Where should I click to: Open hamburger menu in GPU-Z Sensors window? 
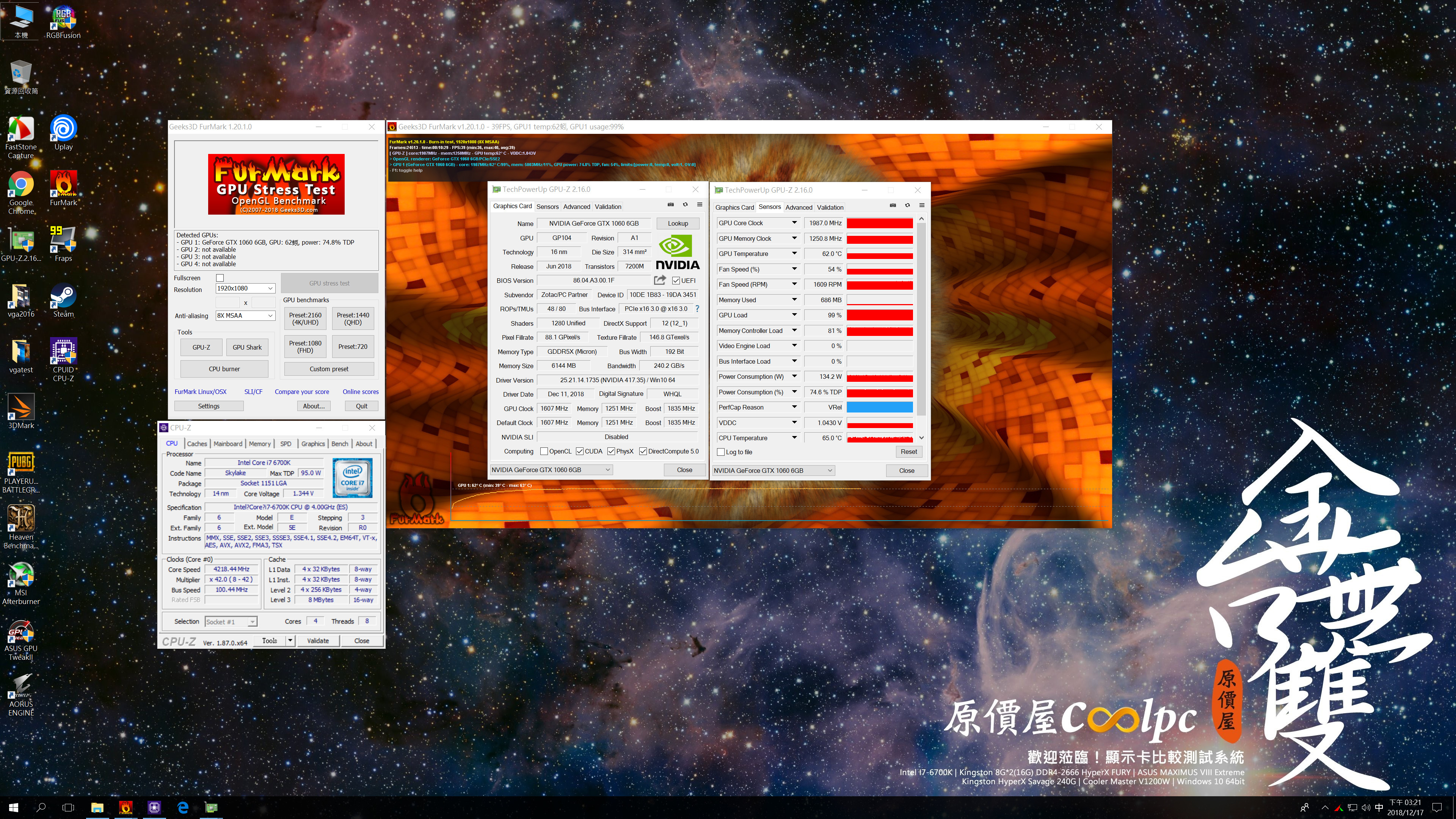tap(922, 205)
